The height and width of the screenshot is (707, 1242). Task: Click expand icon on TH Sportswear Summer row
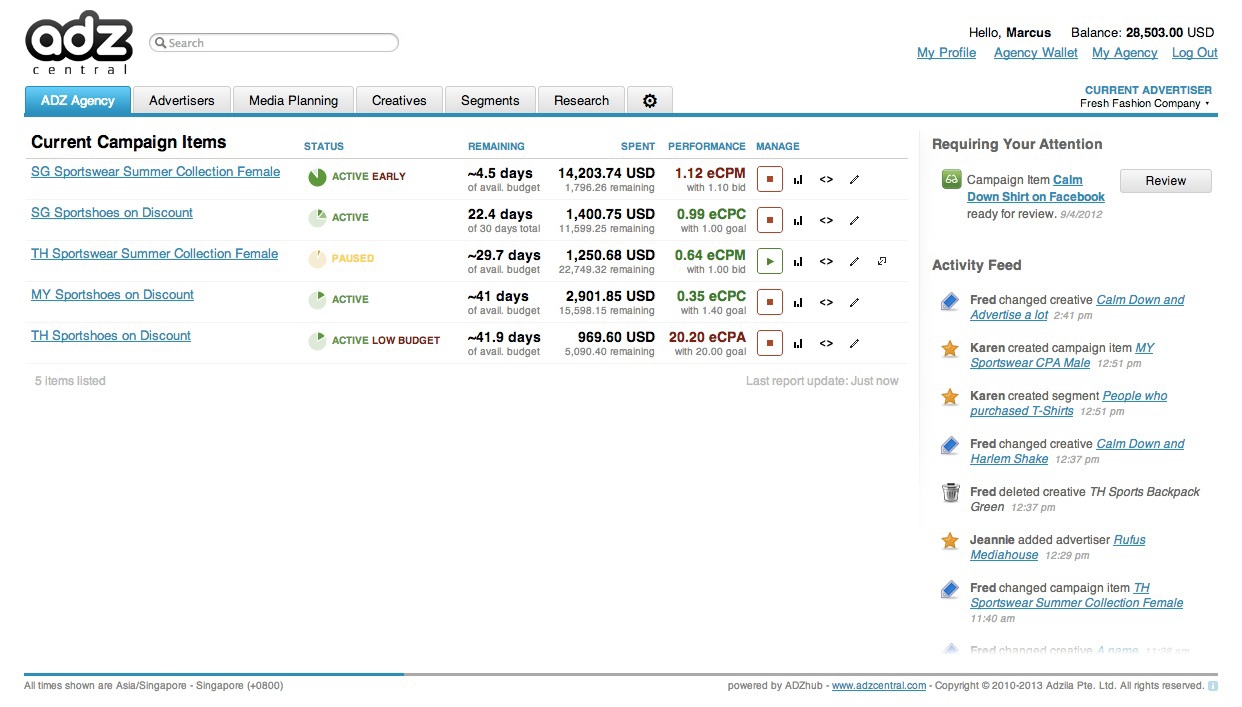882,262
